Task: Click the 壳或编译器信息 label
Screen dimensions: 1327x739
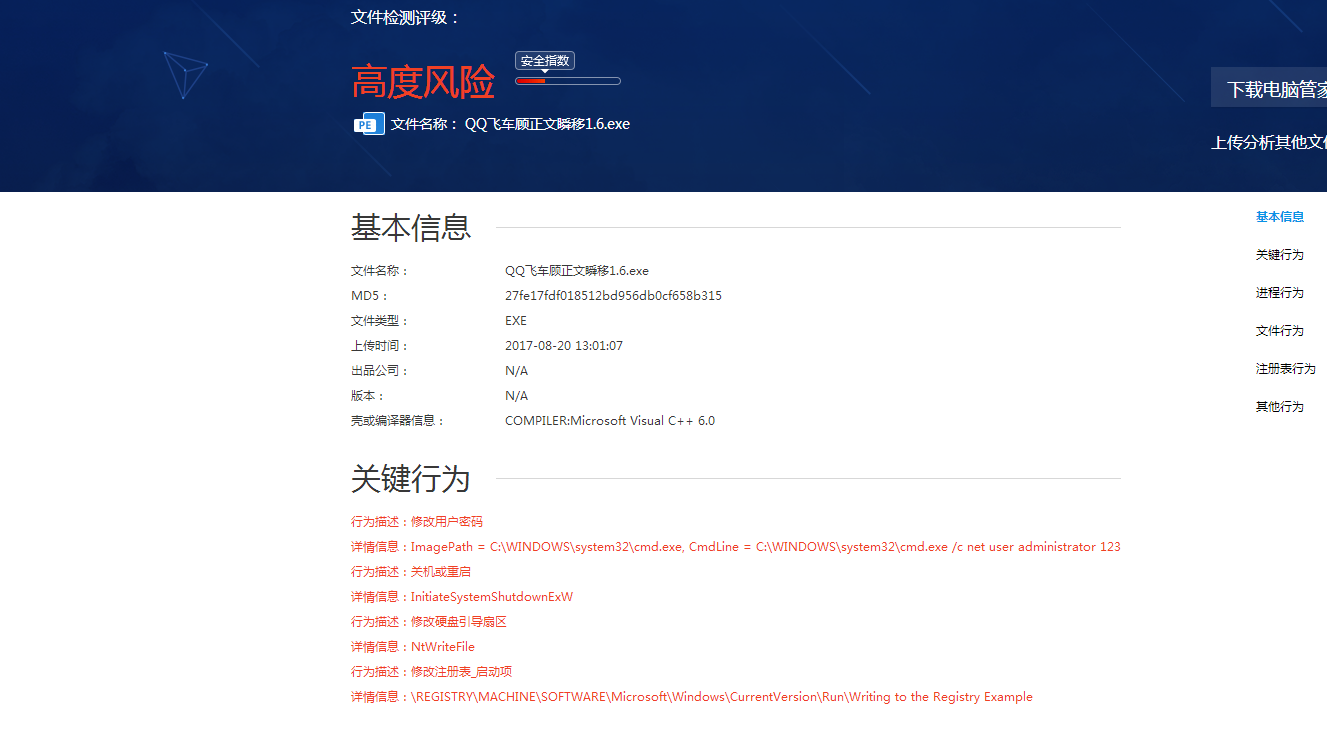Action: point(398,421)
